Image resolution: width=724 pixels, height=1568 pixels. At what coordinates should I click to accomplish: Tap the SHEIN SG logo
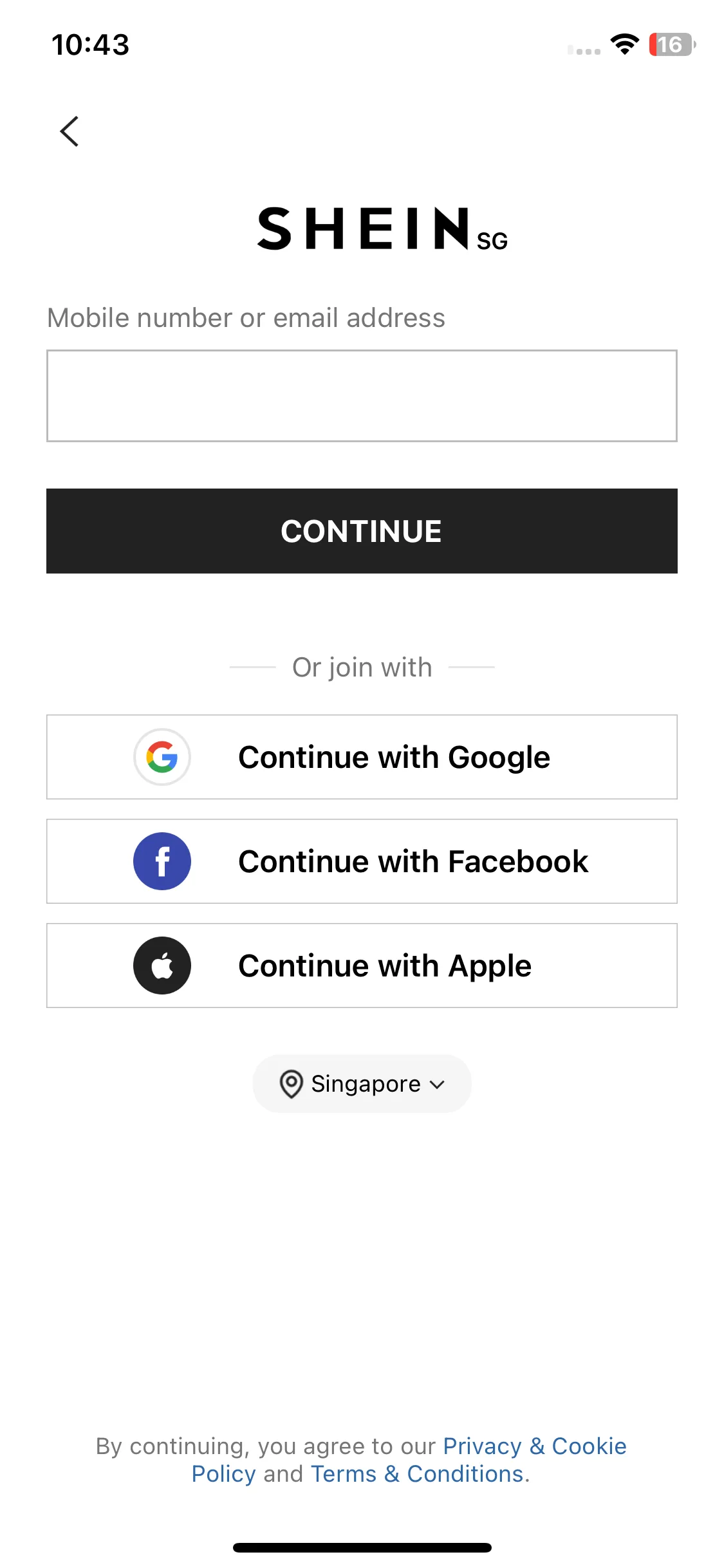[x=382, y=229]
